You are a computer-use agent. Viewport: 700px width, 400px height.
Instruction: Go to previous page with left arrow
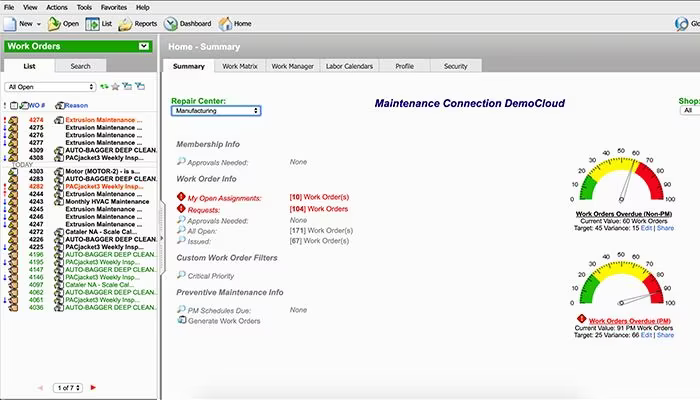click(x=40, y=388)
